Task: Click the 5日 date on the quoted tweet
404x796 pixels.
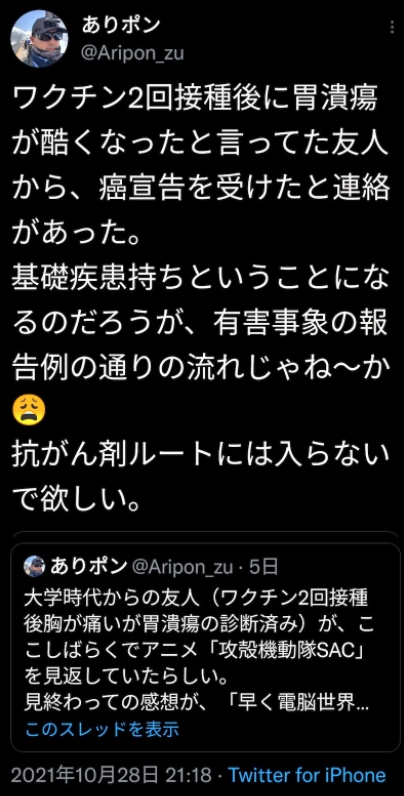Action: [x=263, y=567]
